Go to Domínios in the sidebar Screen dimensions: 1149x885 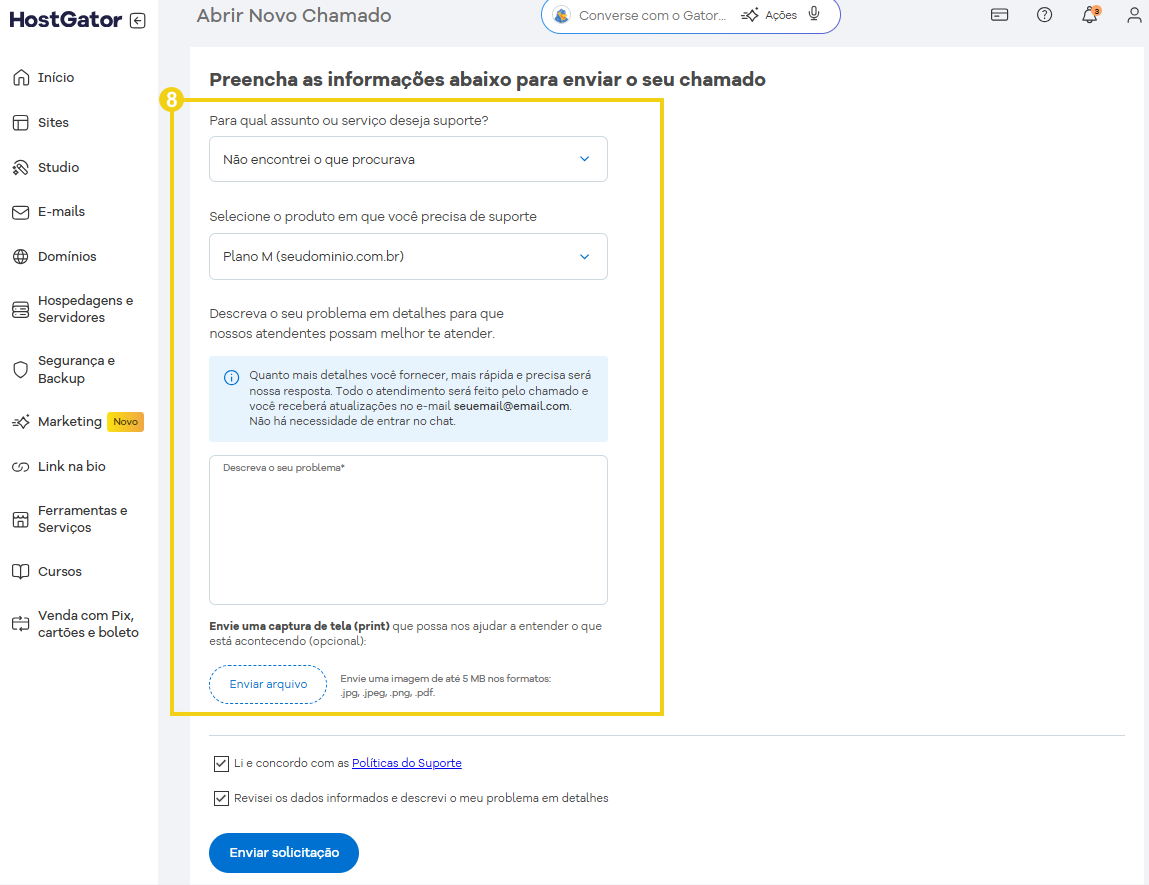point(67,257)
